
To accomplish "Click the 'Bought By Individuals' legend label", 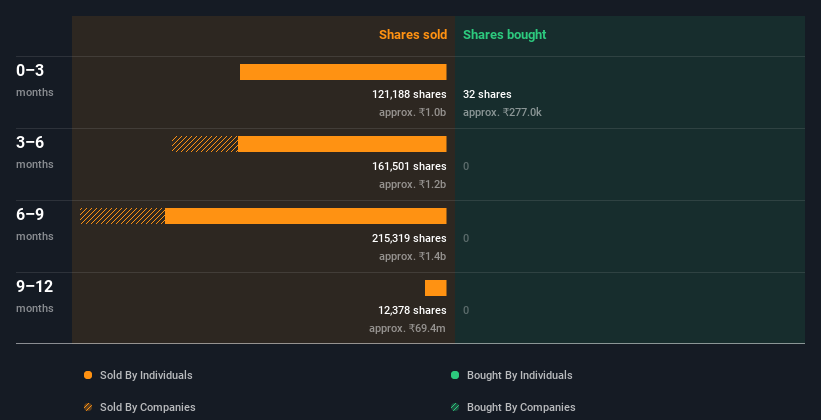I will 519,375.
